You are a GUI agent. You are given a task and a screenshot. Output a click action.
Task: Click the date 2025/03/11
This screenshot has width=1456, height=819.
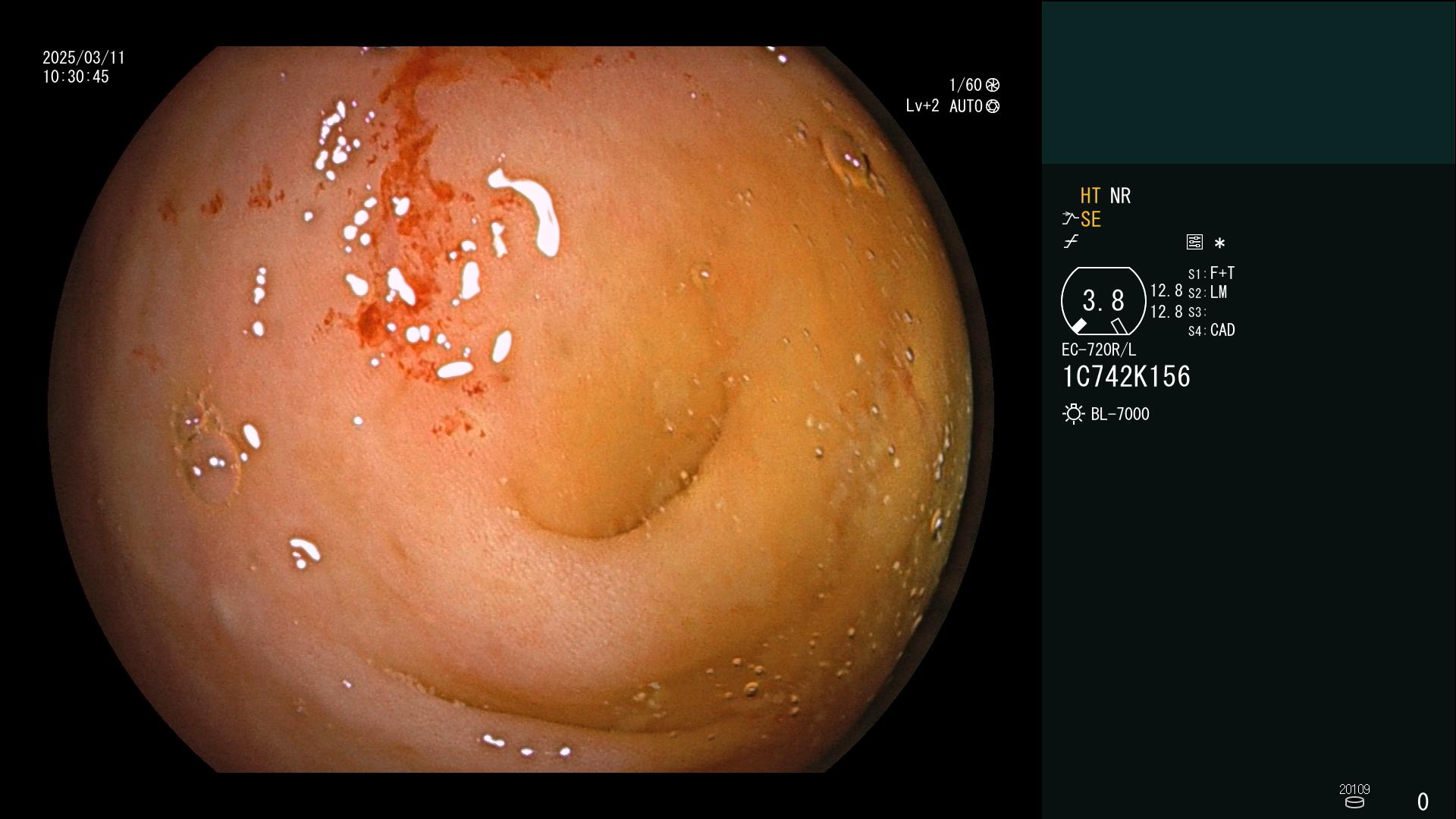pyautogui.click(x=83, y=58)
